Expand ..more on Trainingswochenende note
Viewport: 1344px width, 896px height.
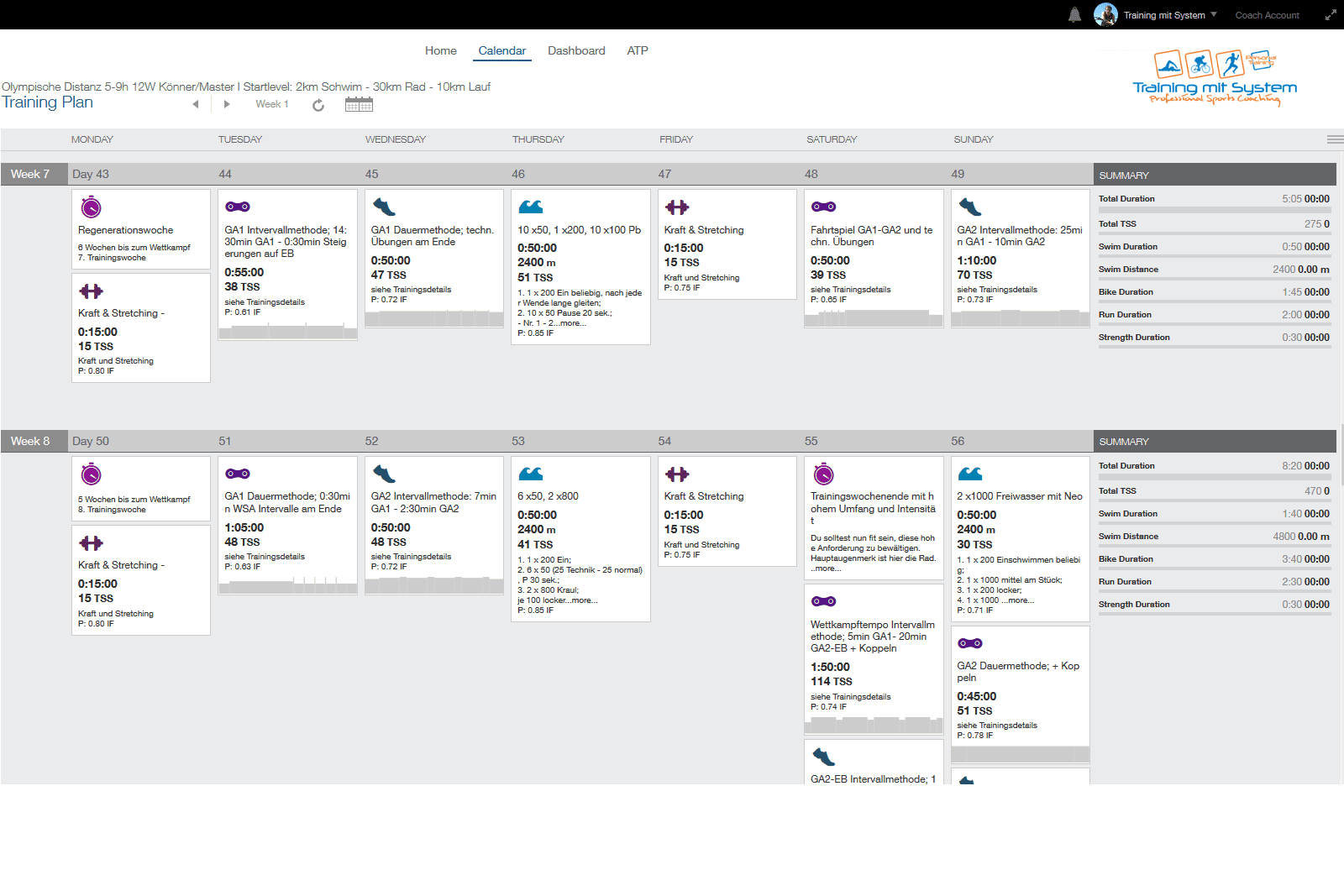pyautogui.click(x=826, y=569)
